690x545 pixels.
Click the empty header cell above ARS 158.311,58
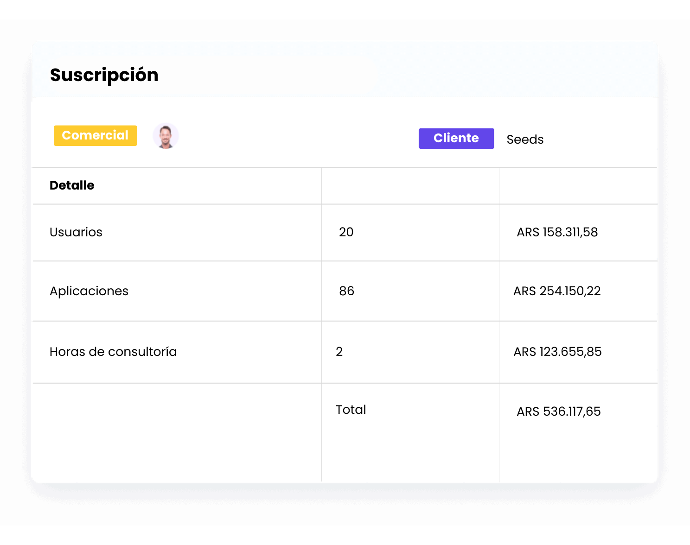coord(578,186)
